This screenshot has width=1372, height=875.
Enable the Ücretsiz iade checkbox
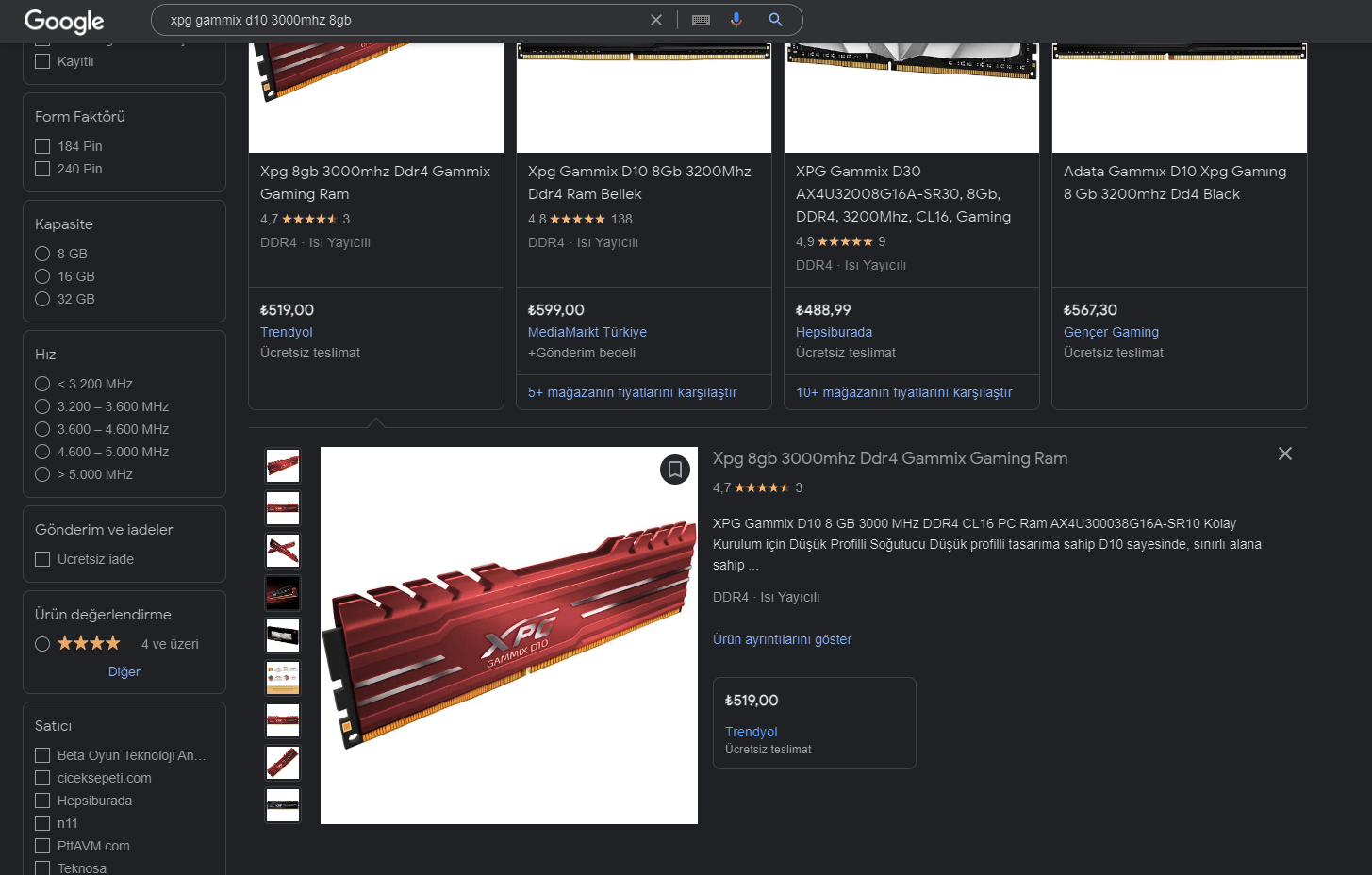click(42, 559)
